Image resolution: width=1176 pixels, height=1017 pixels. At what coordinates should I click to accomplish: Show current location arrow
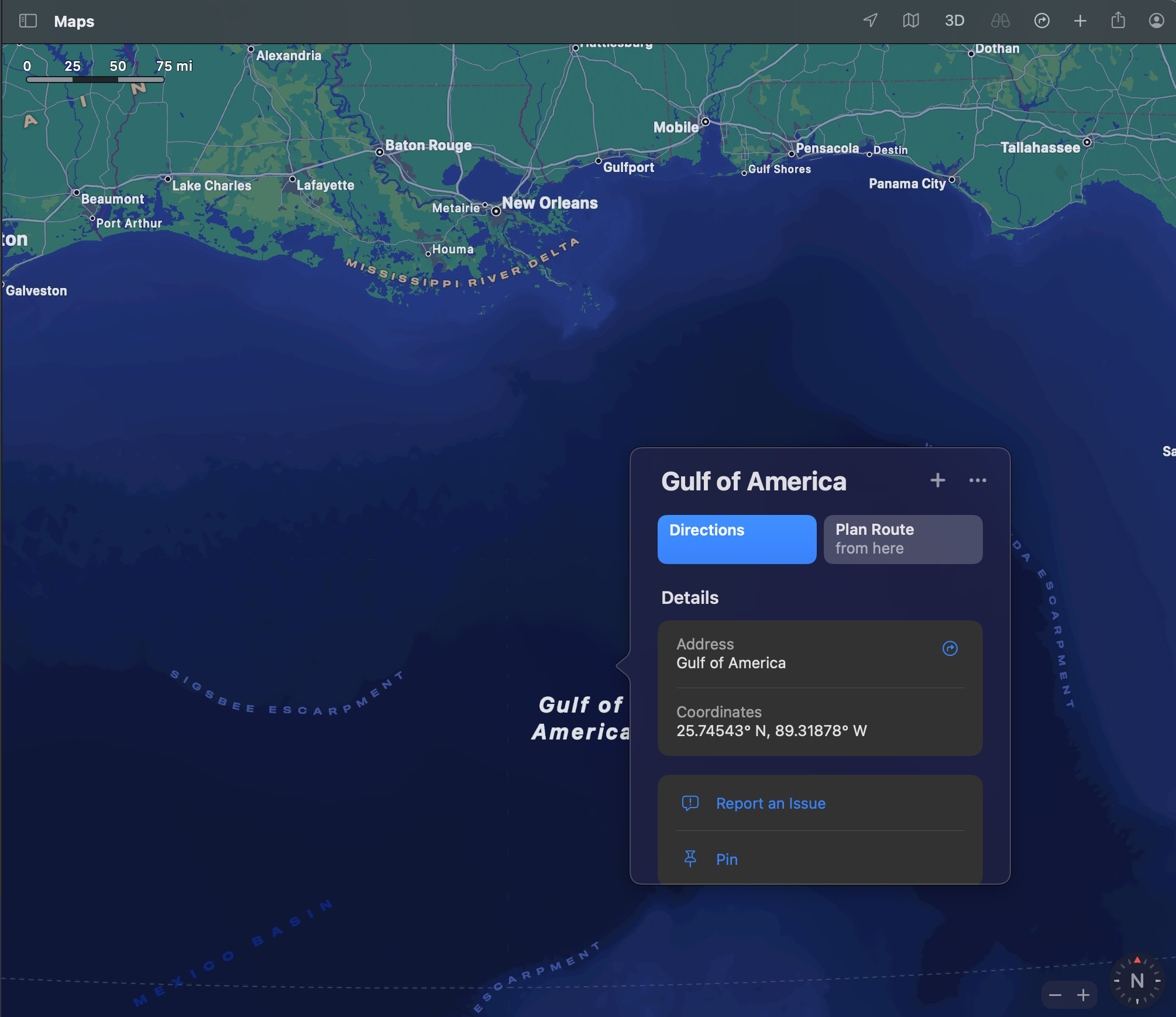(x=871, y=20)
